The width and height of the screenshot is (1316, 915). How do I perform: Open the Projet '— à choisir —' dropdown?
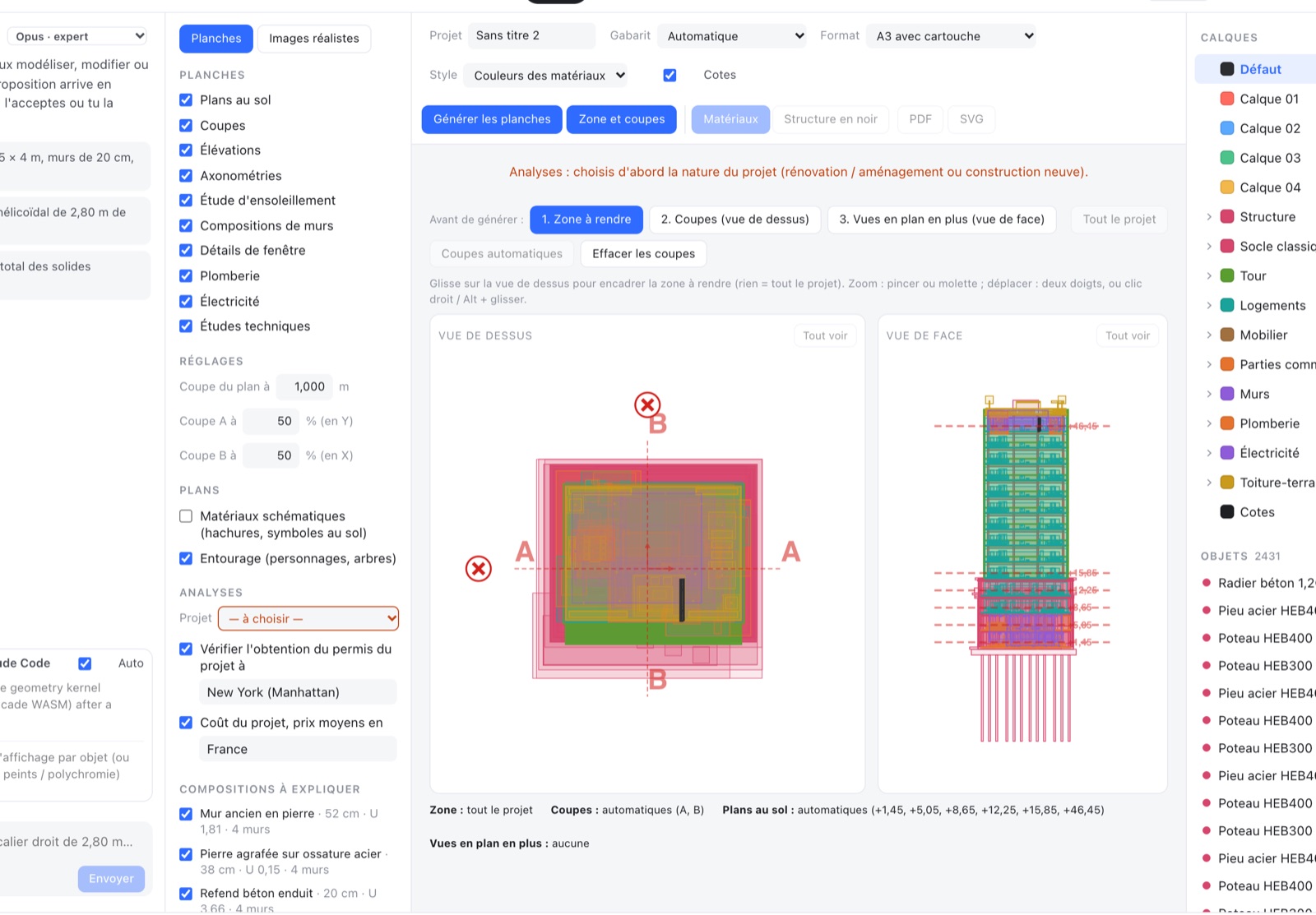pos(308,618)
